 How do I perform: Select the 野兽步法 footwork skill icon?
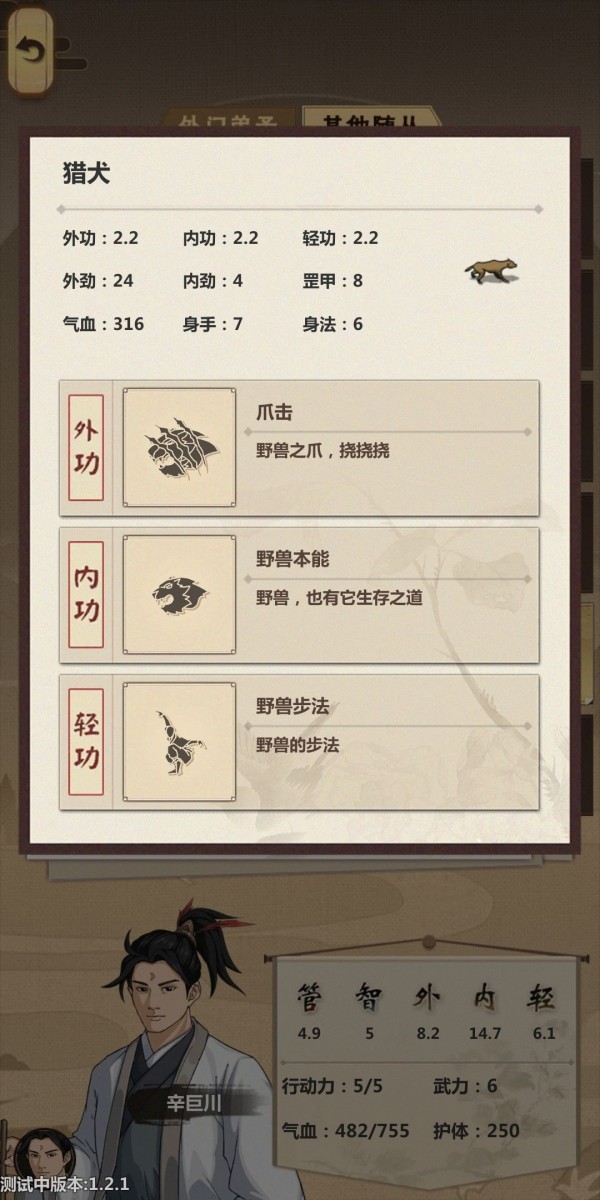[180, 742]
